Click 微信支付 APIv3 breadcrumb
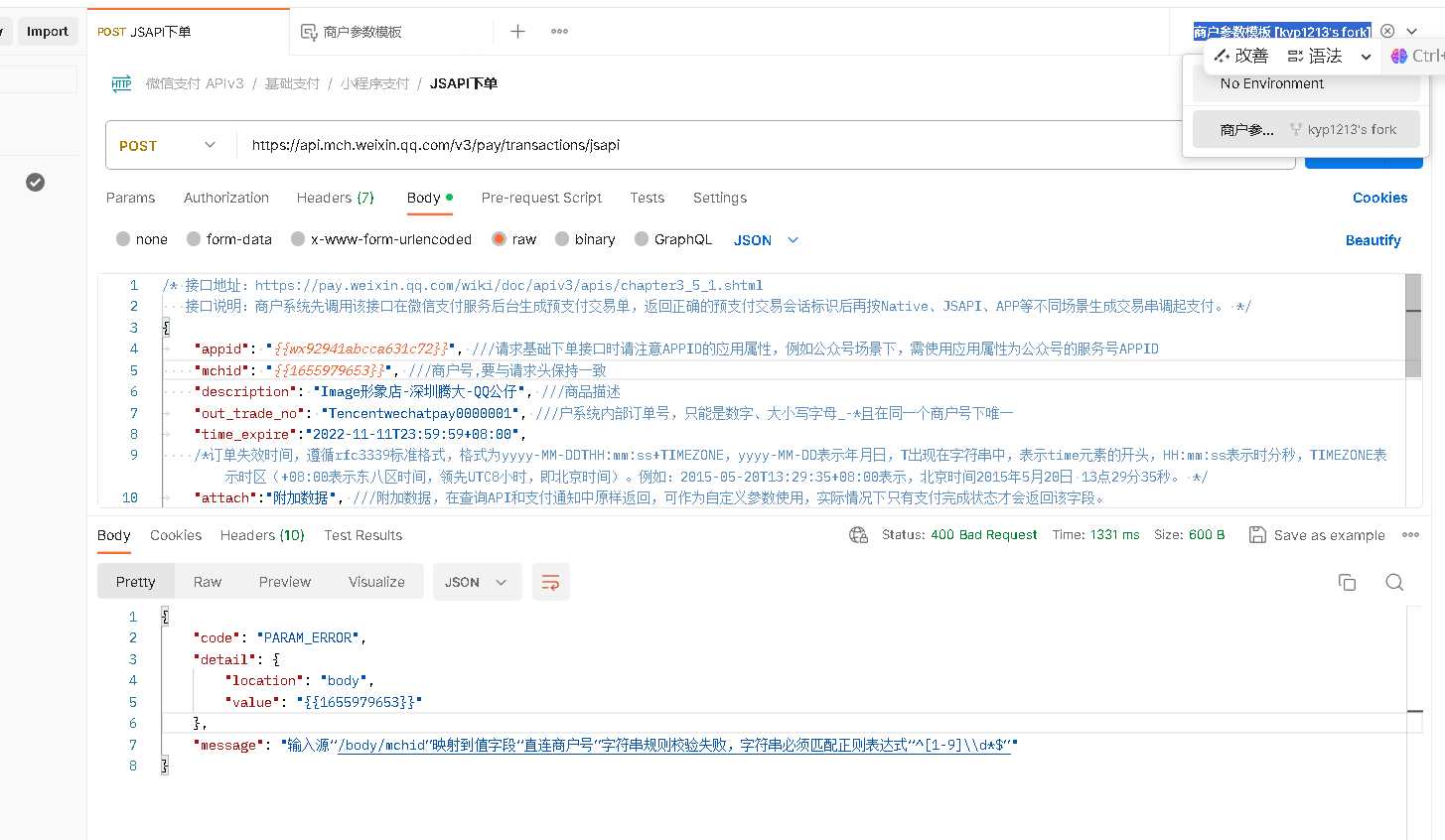 195,83
